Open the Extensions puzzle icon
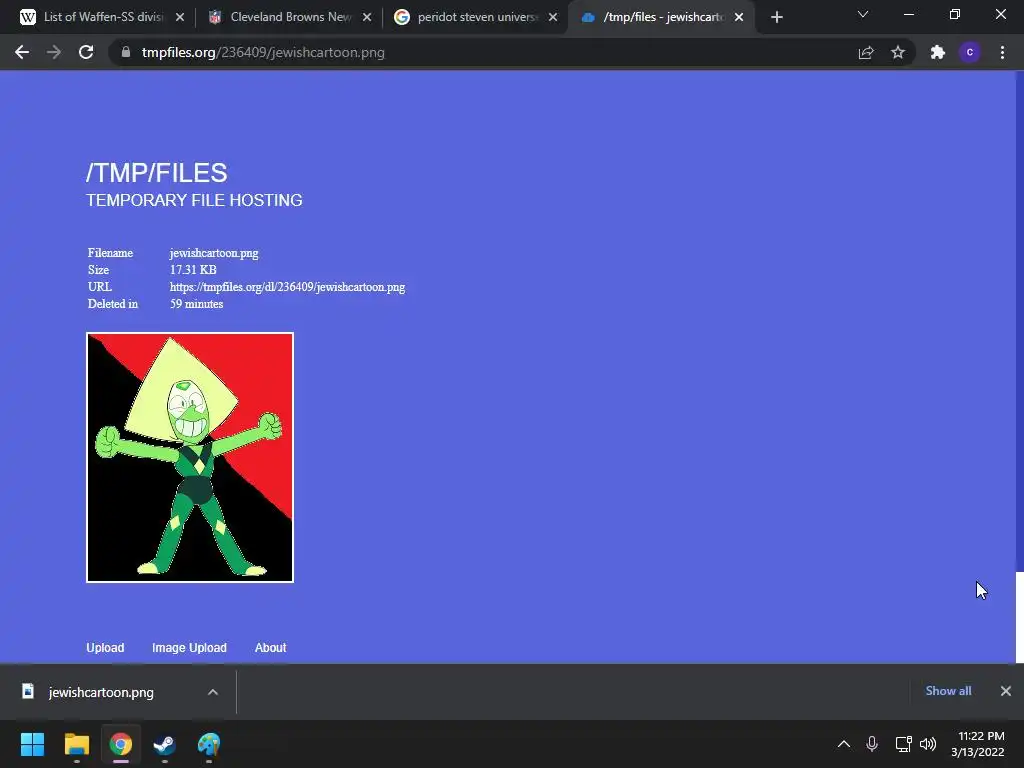 (x=938, y=52)
